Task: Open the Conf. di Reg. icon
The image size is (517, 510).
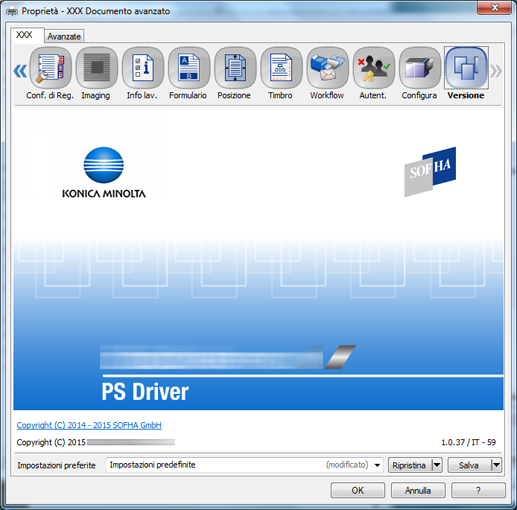Action: pos(50,68)
